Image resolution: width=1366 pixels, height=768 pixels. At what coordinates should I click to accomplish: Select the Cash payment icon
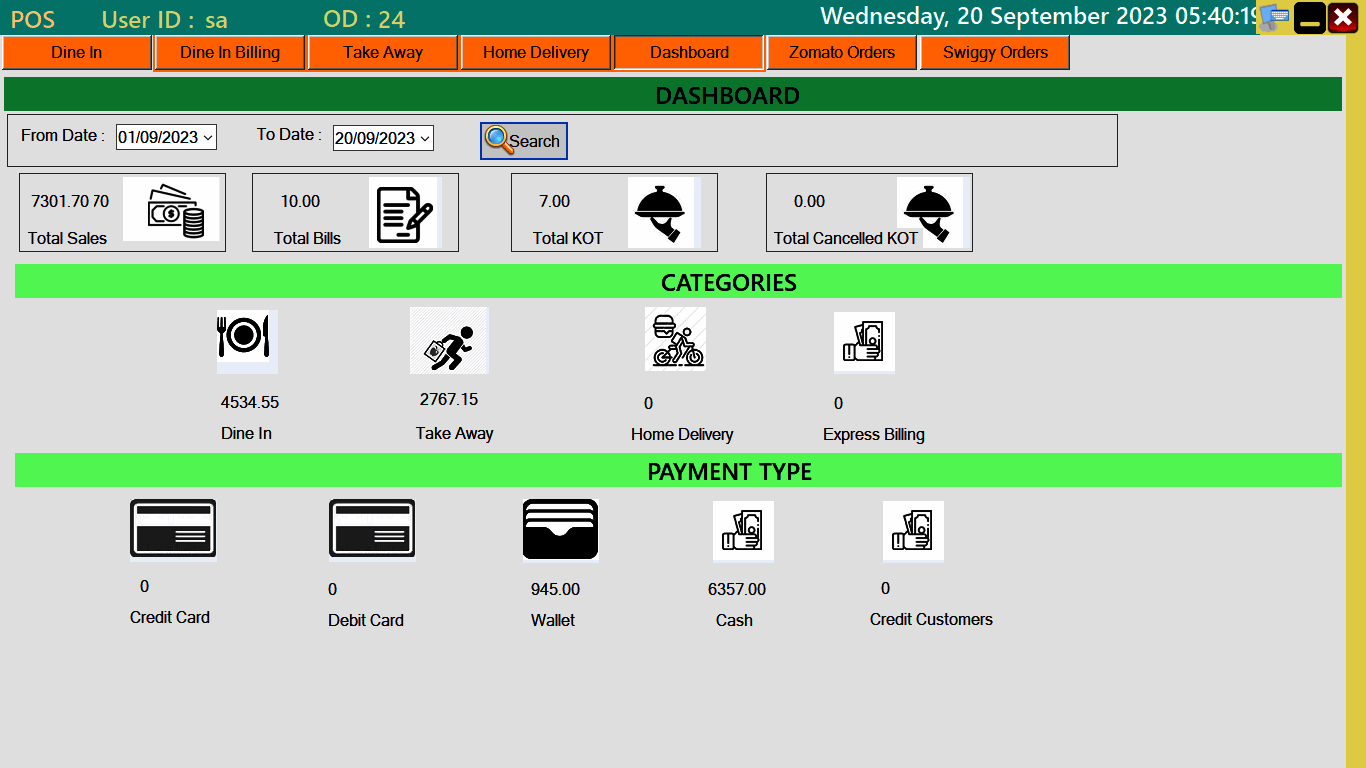coord(743,531)
